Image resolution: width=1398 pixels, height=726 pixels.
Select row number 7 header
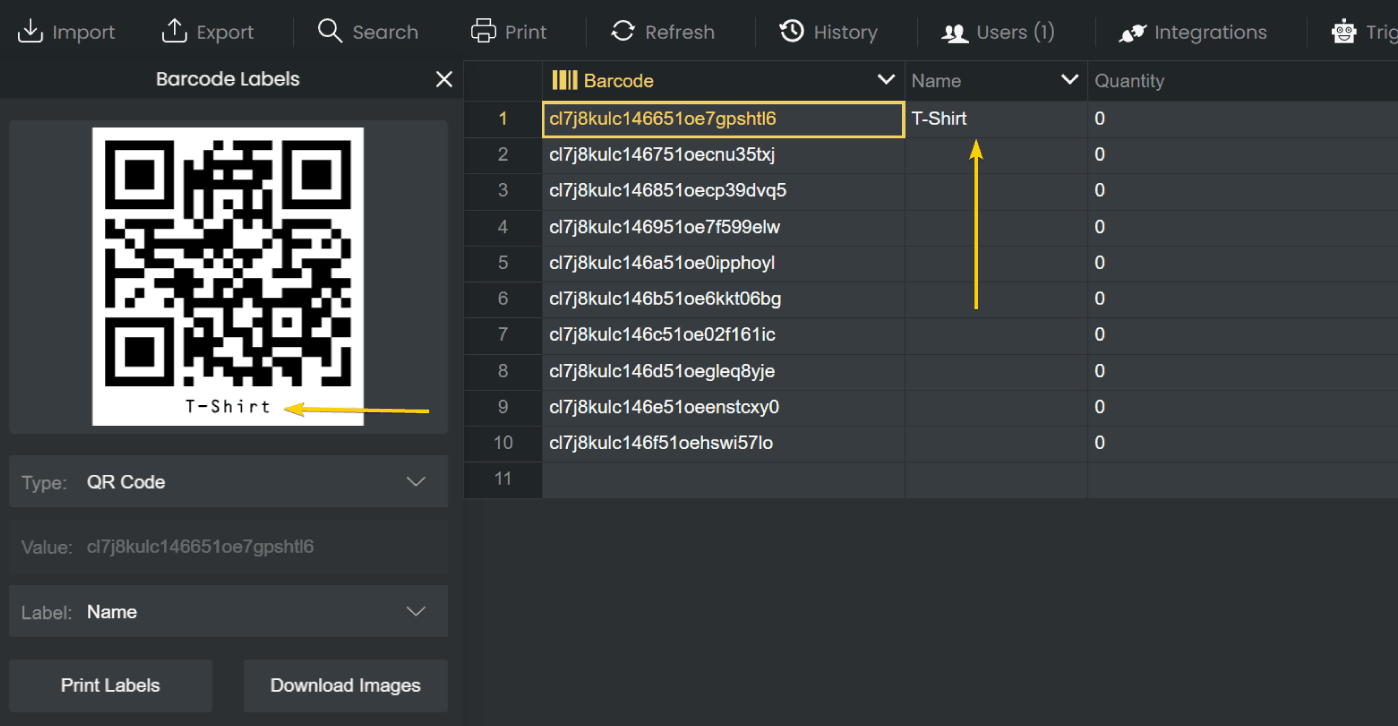[503, 335]
